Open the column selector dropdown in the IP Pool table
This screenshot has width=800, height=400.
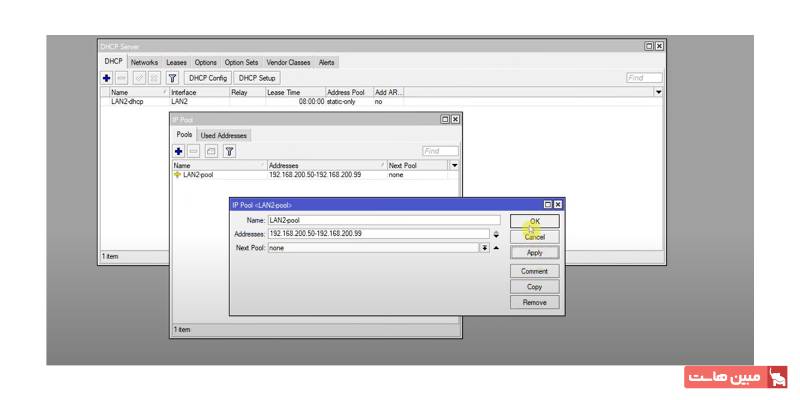click(454, 166)
